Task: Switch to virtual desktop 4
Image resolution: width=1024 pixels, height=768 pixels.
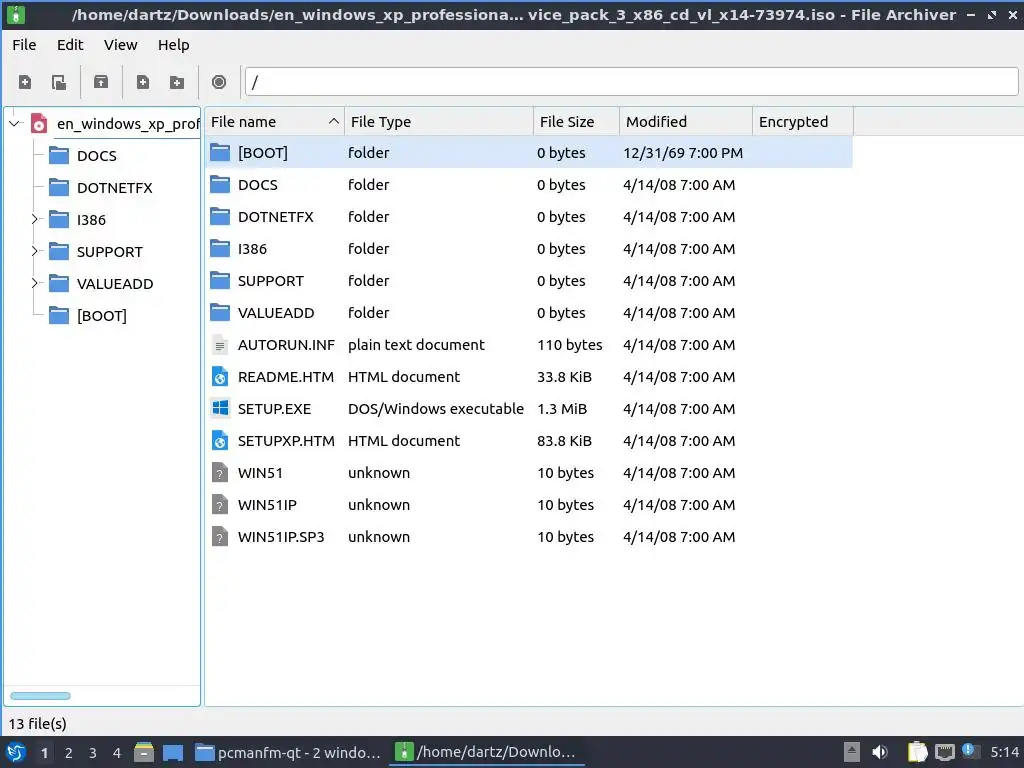Action: click(117, 753)
